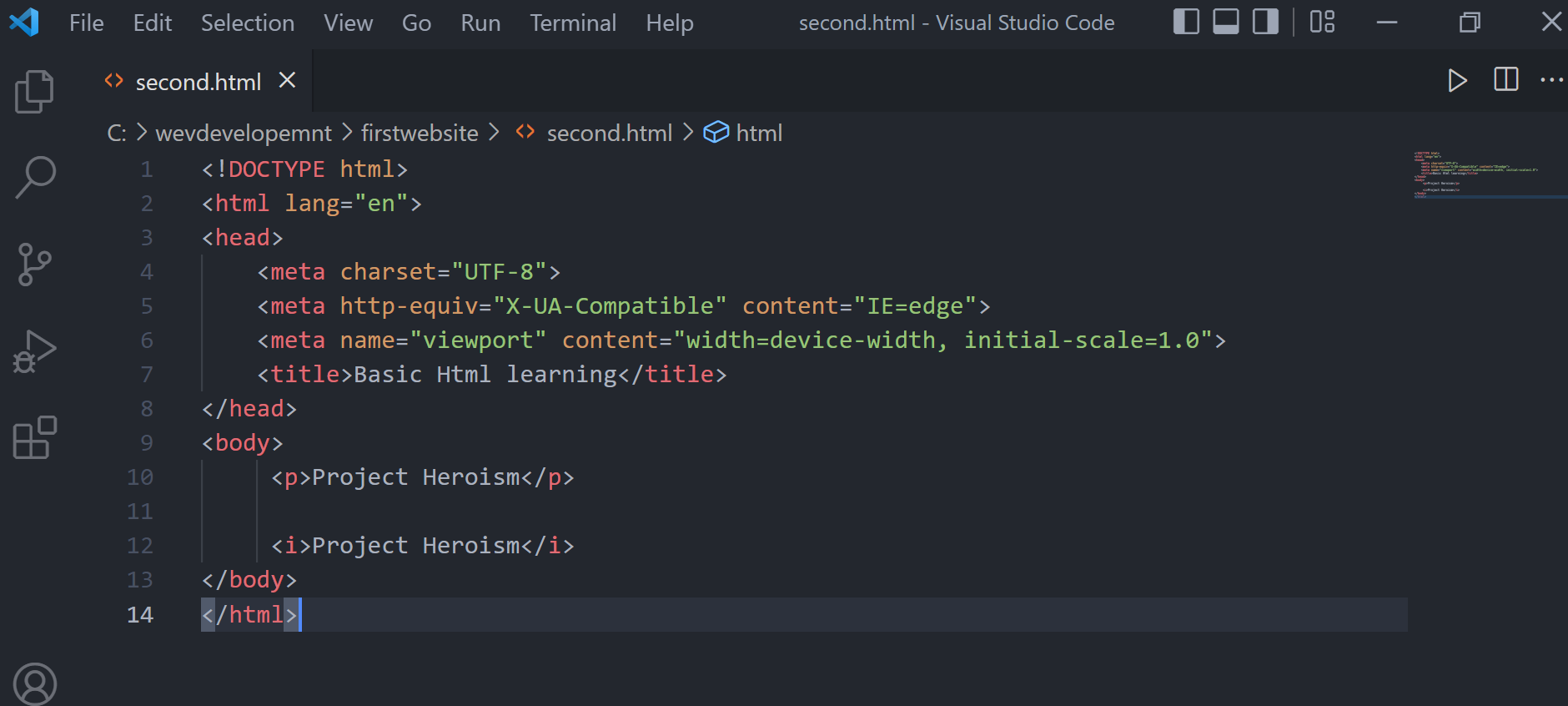This screenshot has width=1568, height=706.
Task: Click the italic line "Project Heroism"
Action: tap(423, 546)
